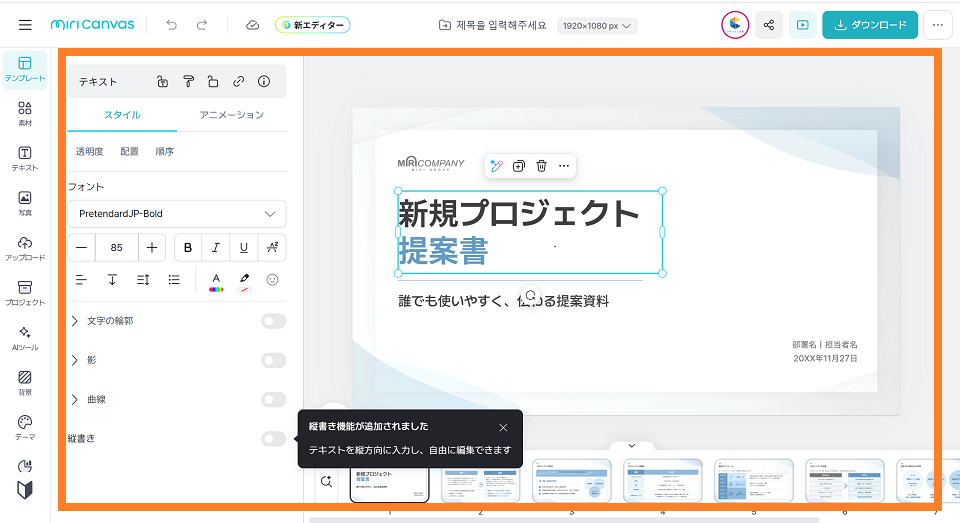Open the text color picker

click(216, 281)
